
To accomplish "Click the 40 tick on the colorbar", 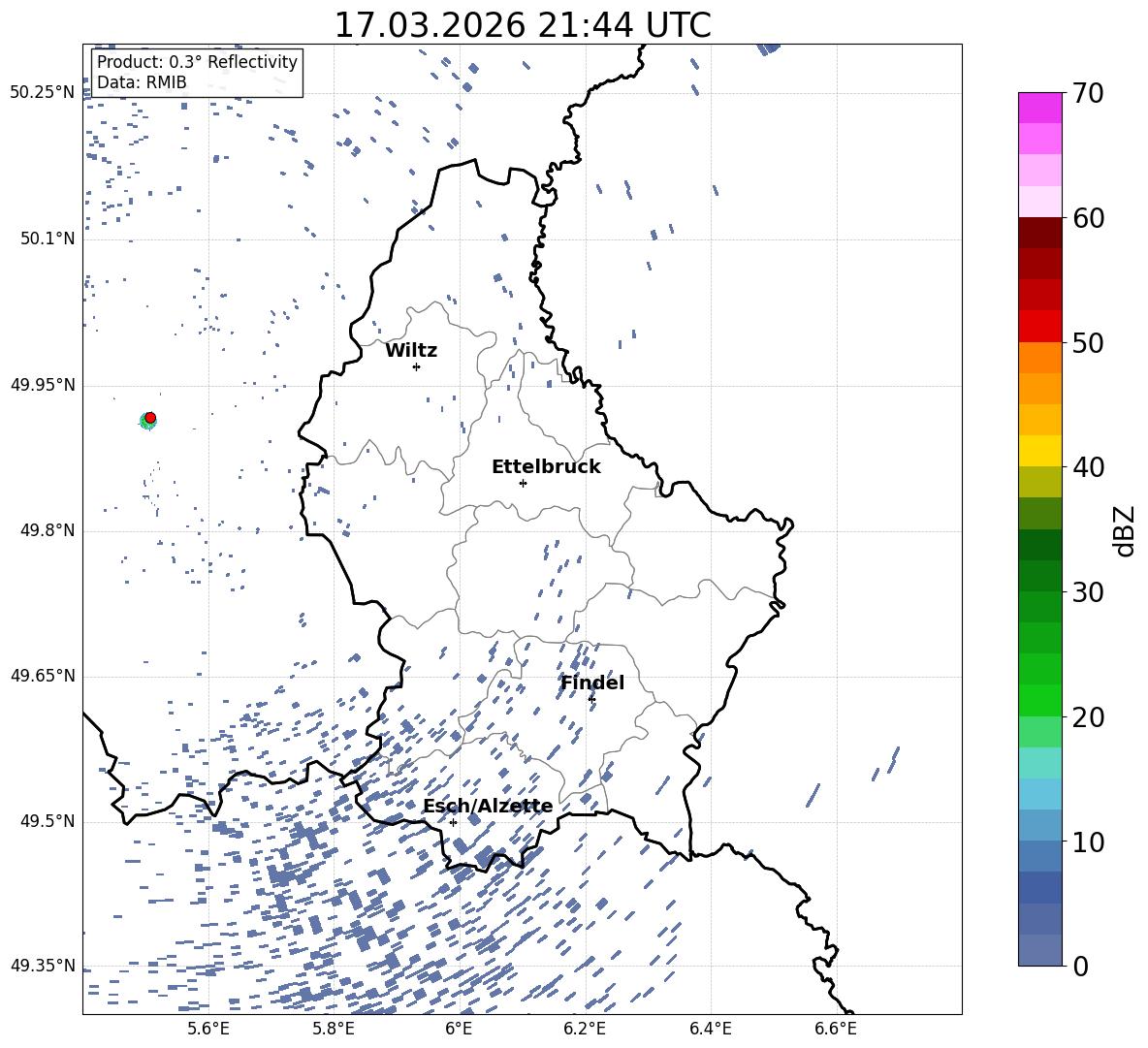I will pyautogui.click(x=1087, y=467).
